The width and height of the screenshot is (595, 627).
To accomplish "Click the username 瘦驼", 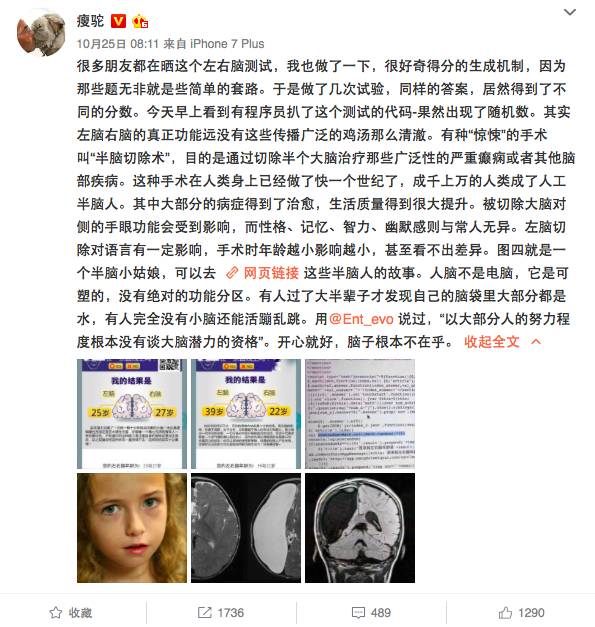I will pyautogui.click(x=90, y=21).
